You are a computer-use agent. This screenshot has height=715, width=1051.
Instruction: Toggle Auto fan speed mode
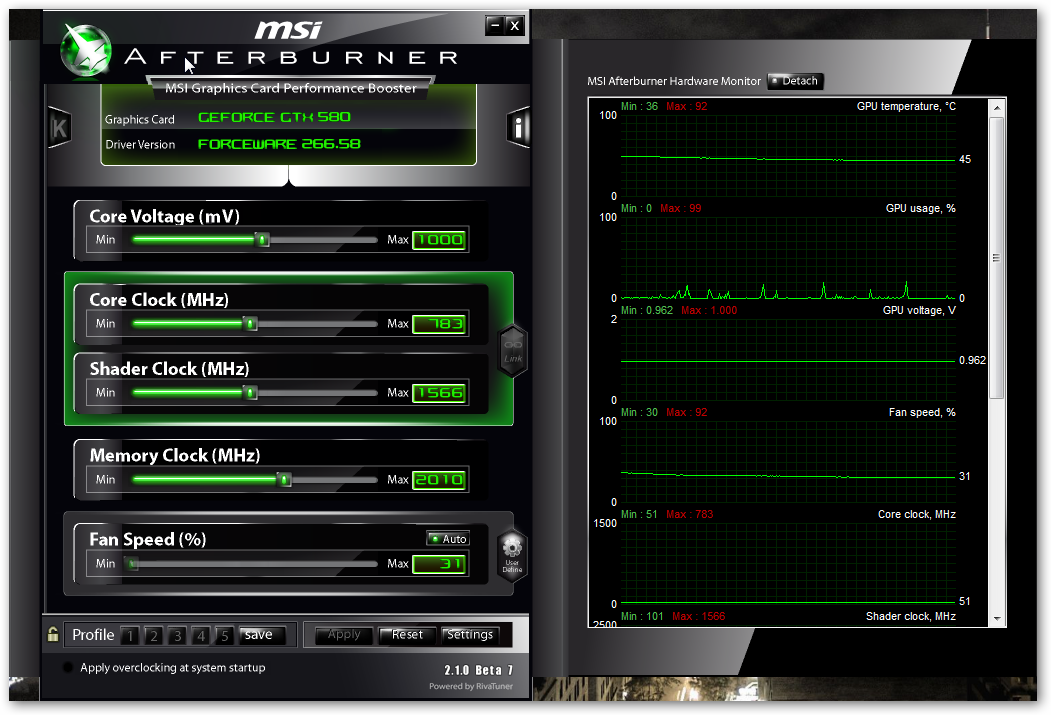(x=448, y=539)
